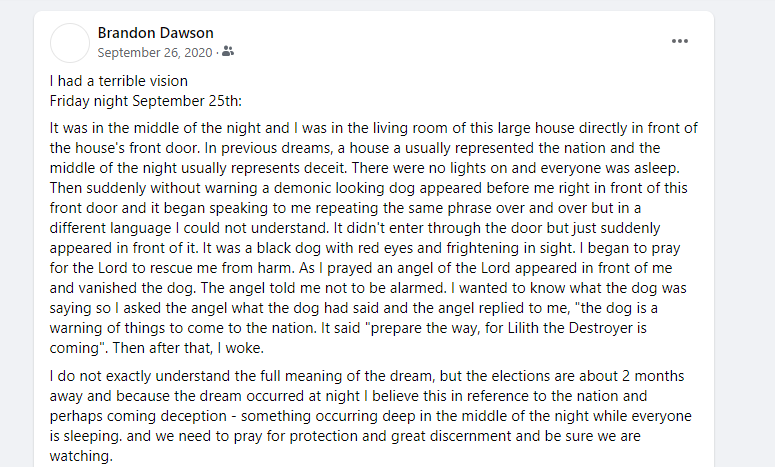Open the September 26, 2020 timestamp link

[155, 52]
